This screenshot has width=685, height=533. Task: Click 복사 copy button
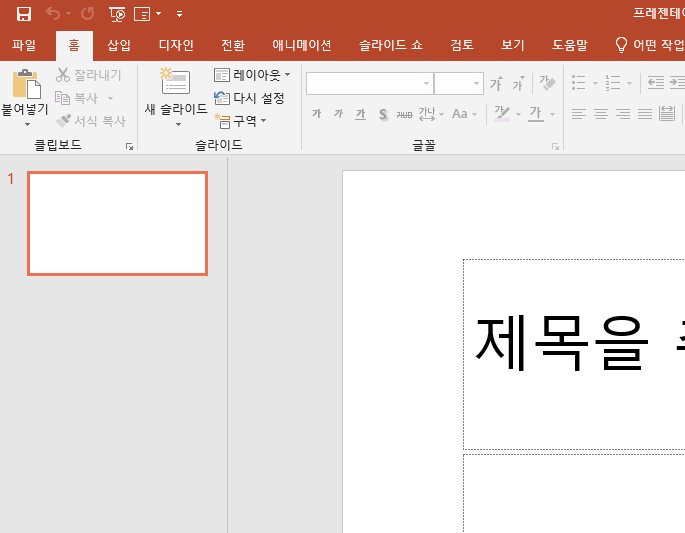point(76,98)
